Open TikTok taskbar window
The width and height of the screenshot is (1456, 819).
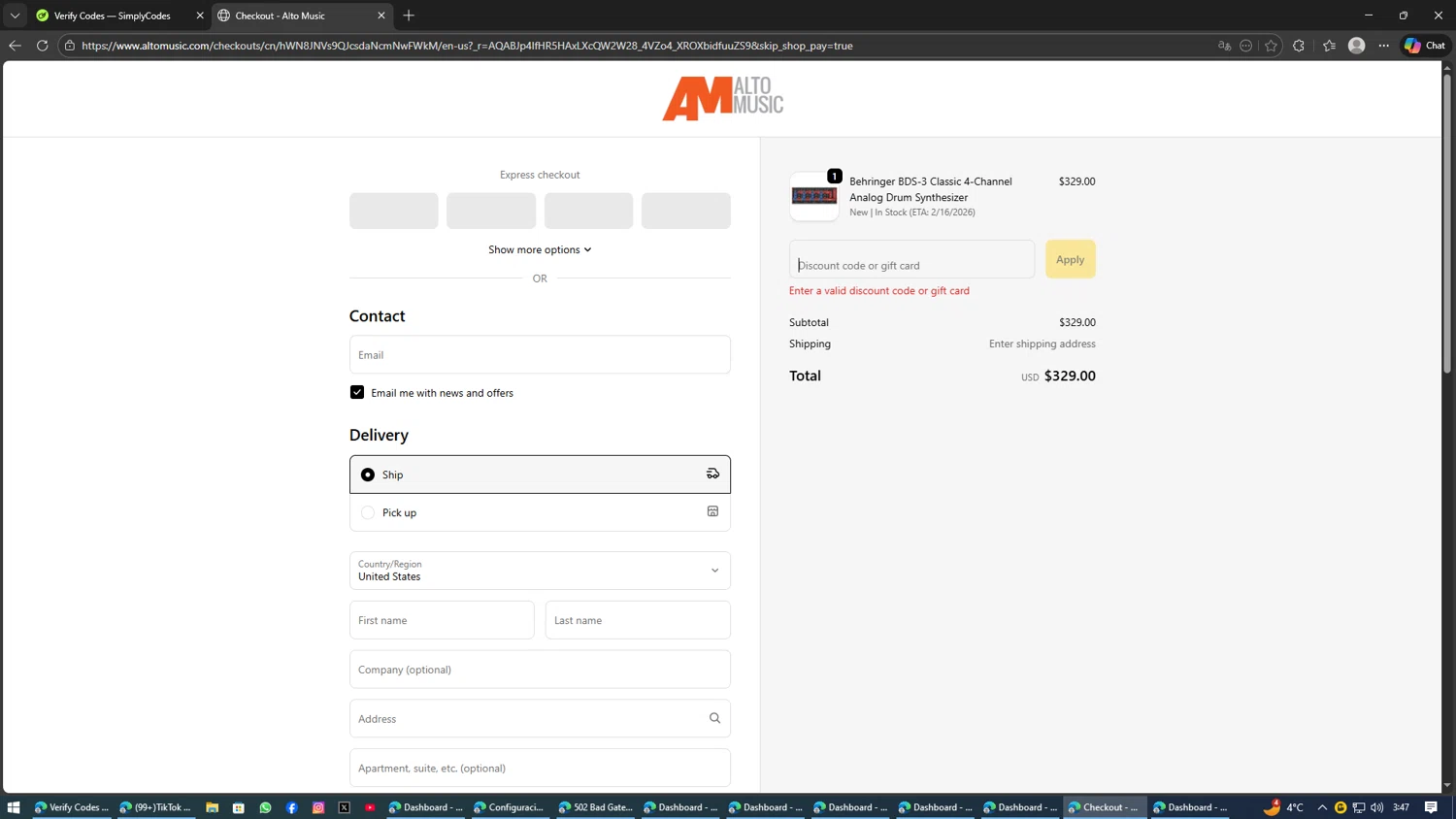[155, 807]
